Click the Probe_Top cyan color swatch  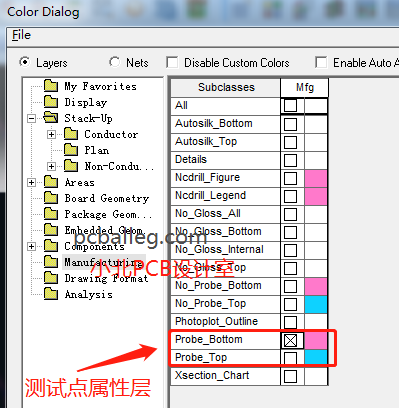pyautogui.click(x=316, y=358)
